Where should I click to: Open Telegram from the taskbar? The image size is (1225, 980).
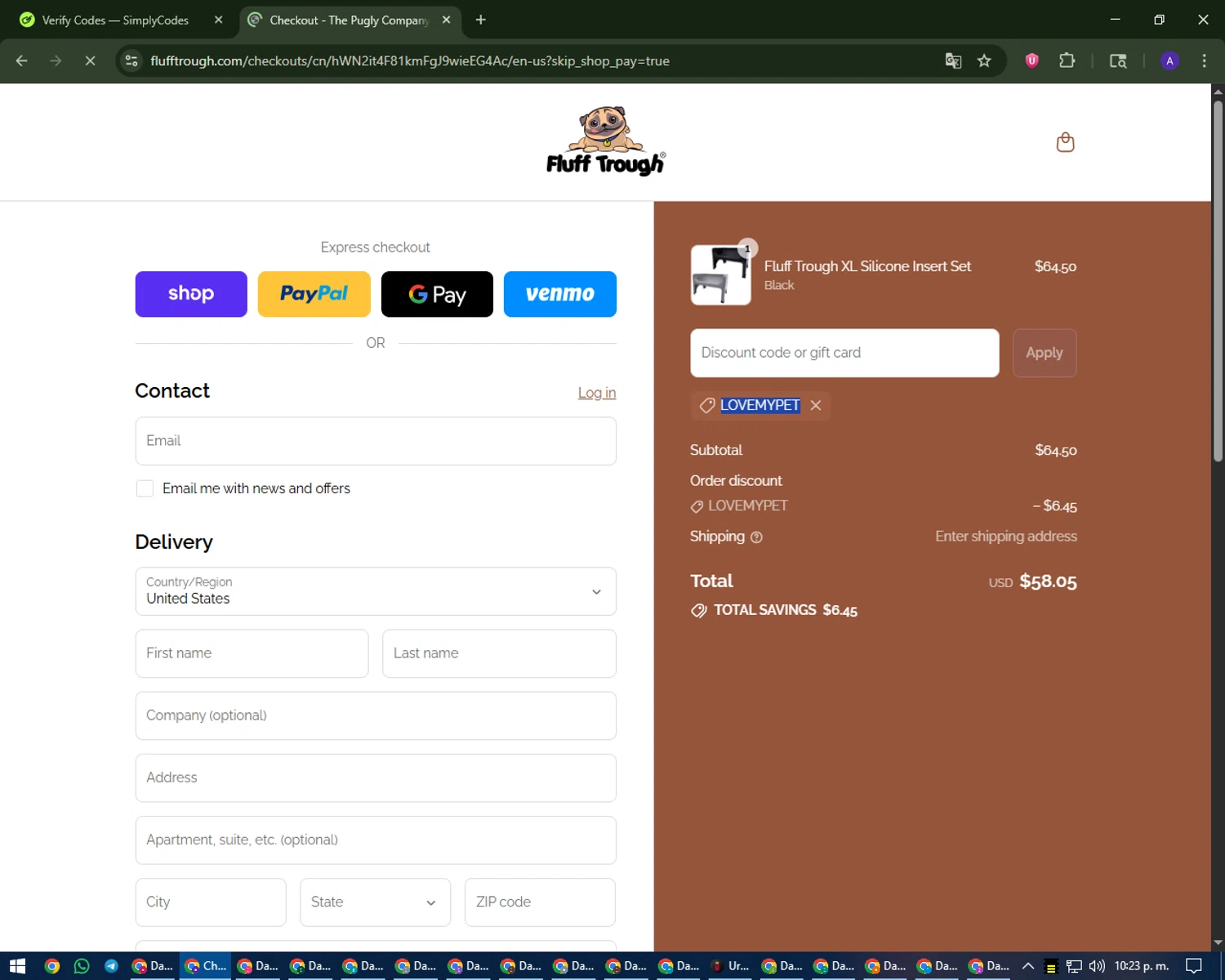(x=111, y=966)
